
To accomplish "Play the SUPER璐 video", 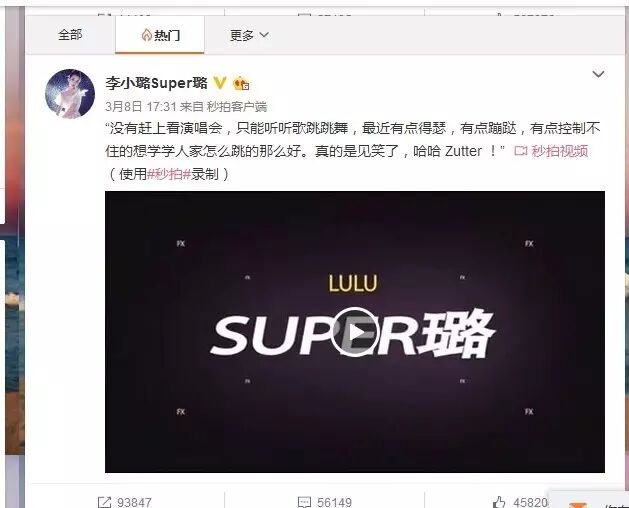I will tap(355, 332).
